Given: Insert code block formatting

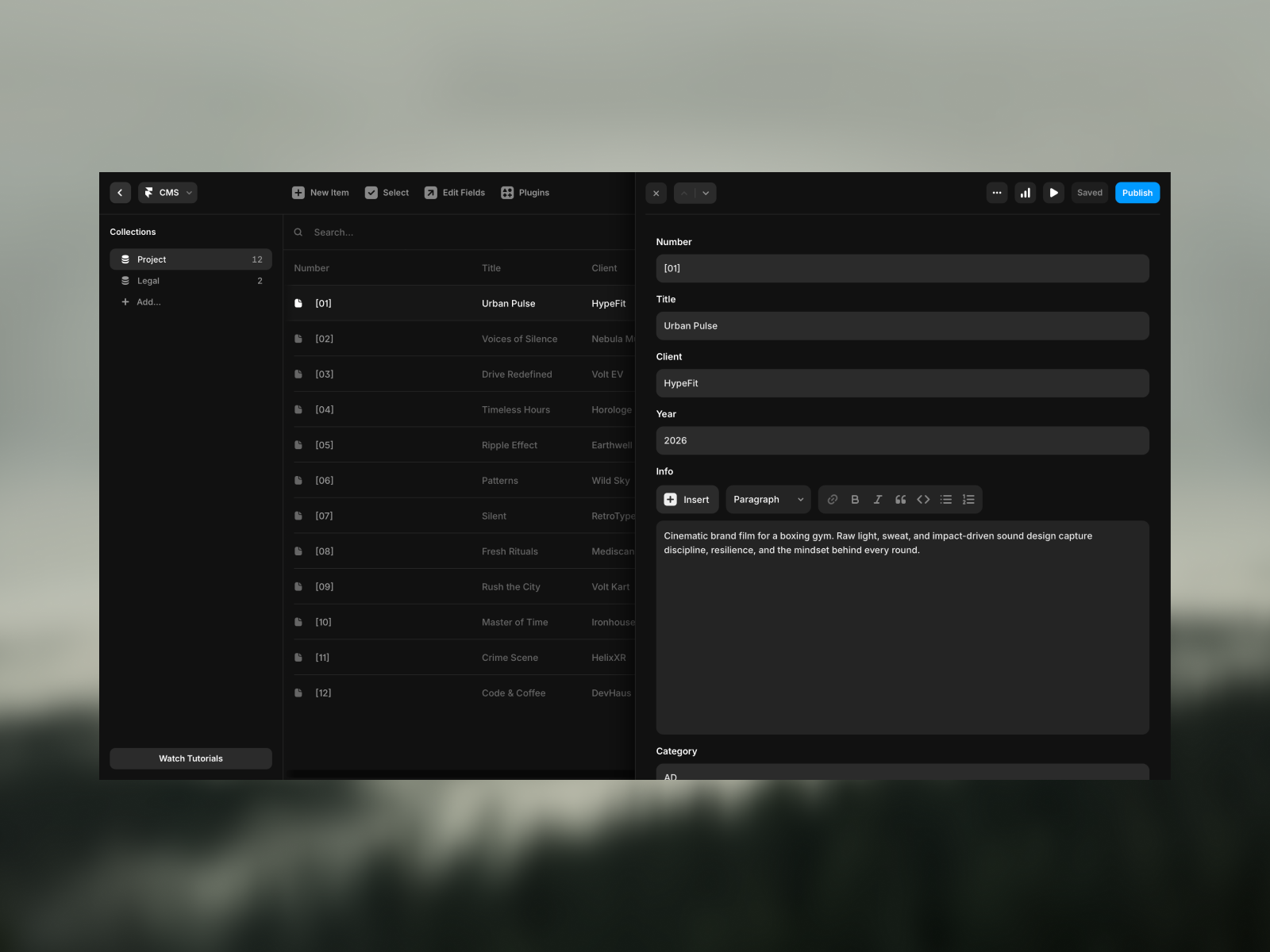Looking at the screenshot, I should (x=923, y=500).
